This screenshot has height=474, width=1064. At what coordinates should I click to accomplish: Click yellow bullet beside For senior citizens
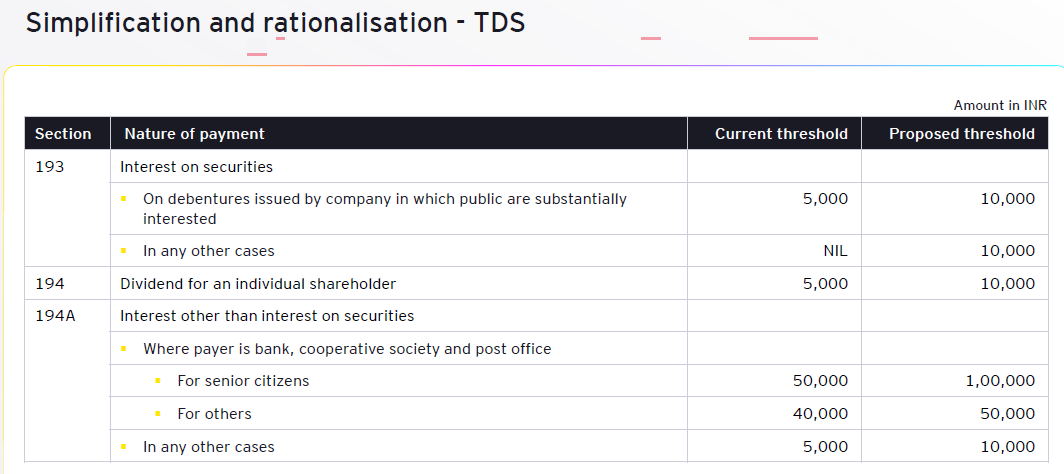[157, 381]
